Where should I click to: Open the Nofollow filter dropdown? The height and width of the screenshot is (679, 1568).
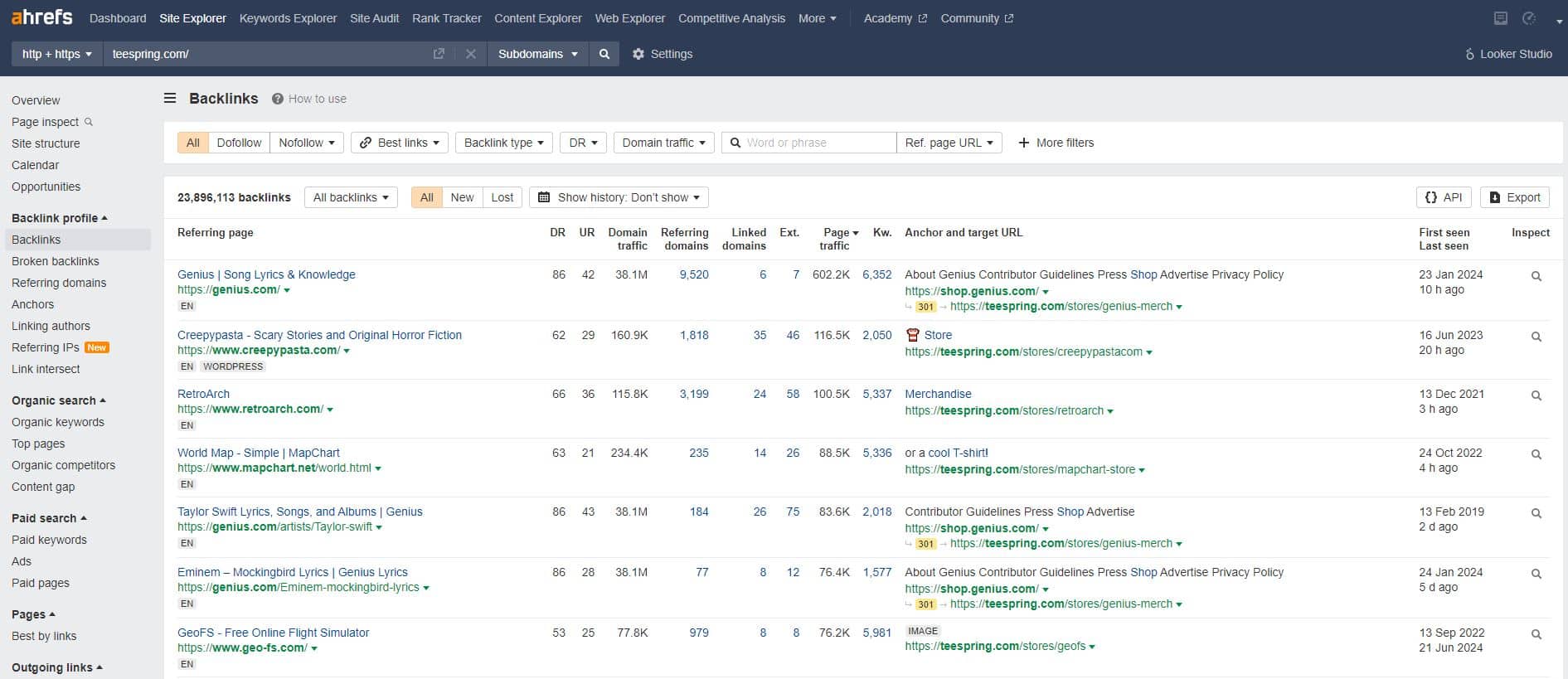pos(307,143)
